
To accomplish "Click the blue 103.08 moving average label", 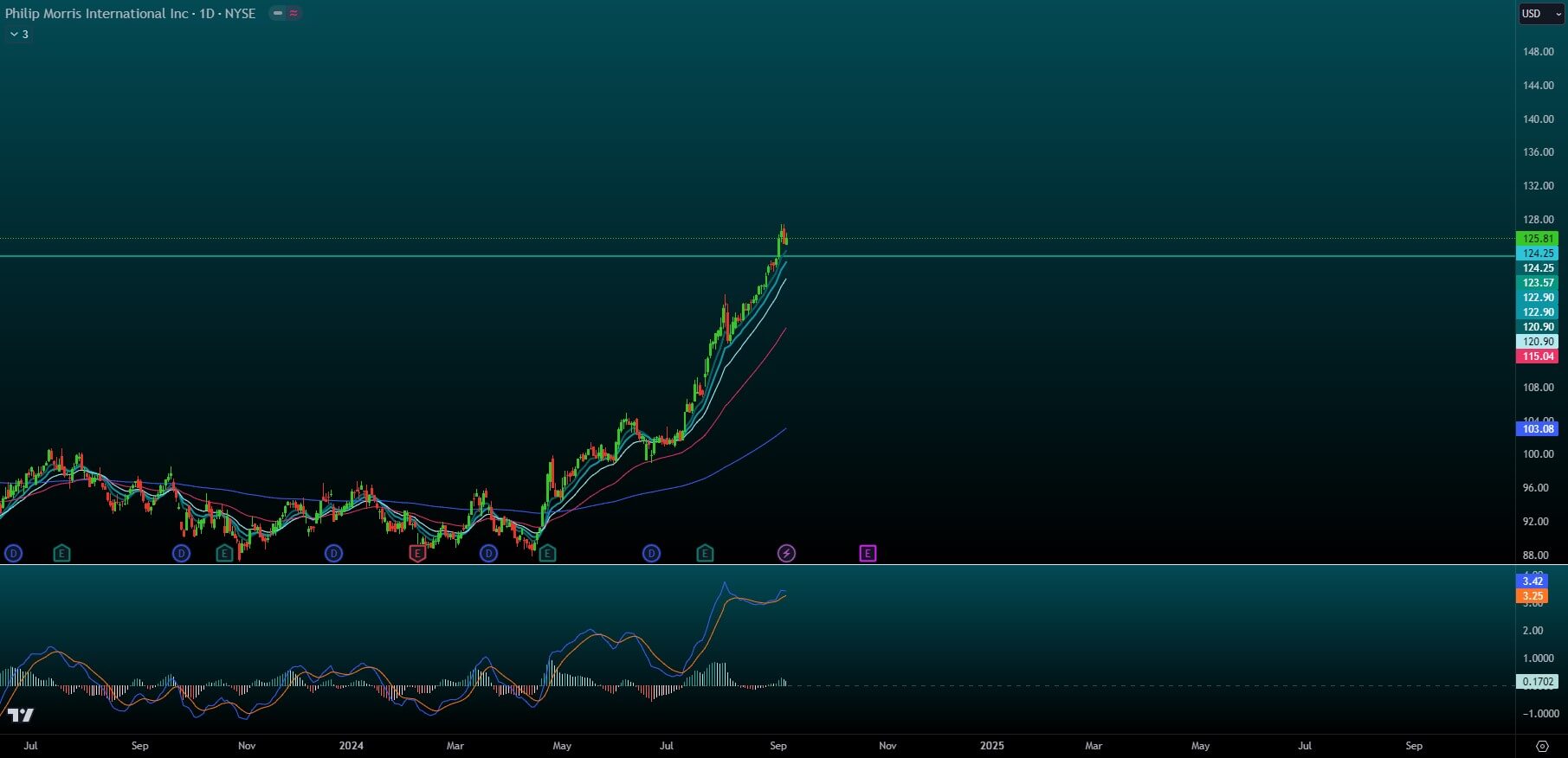I will point(1538,429).
